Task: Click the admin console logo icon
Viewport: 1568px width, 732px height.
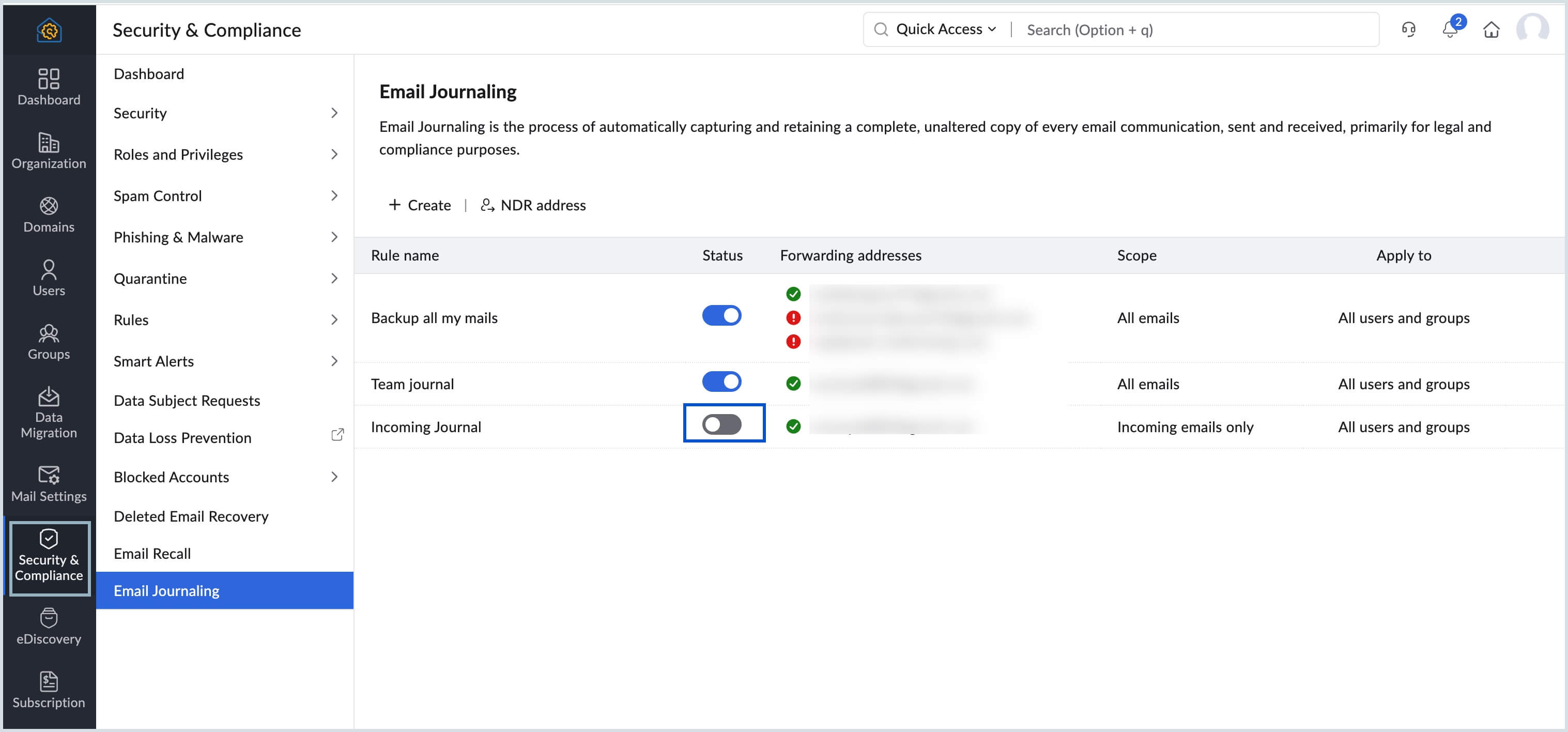Action: coord(49,30)
